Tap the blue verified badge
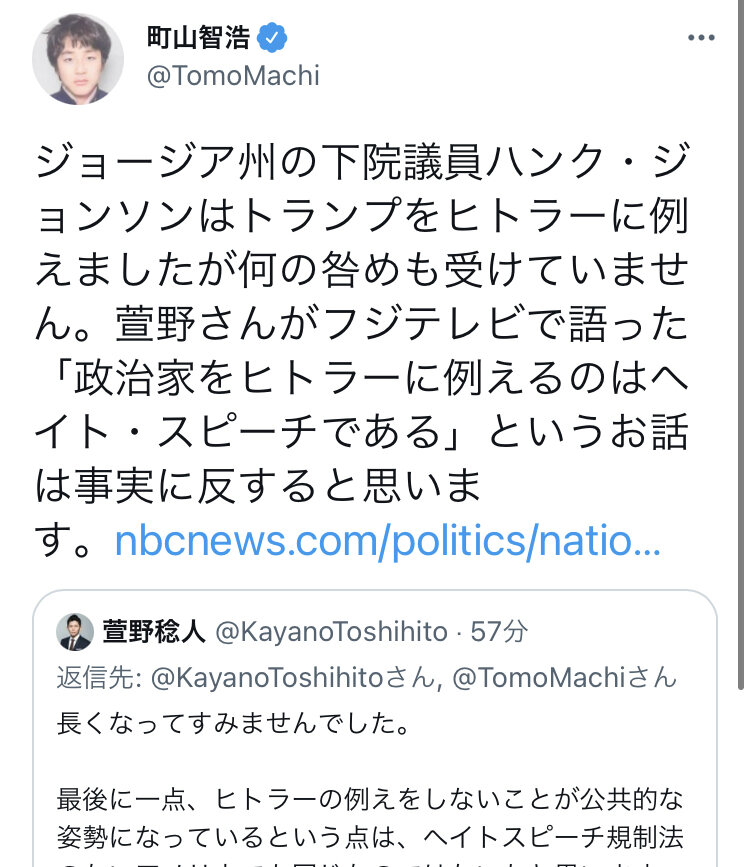Image resolution: width=750 pixels, height=867 pixels. coord(272,38)
